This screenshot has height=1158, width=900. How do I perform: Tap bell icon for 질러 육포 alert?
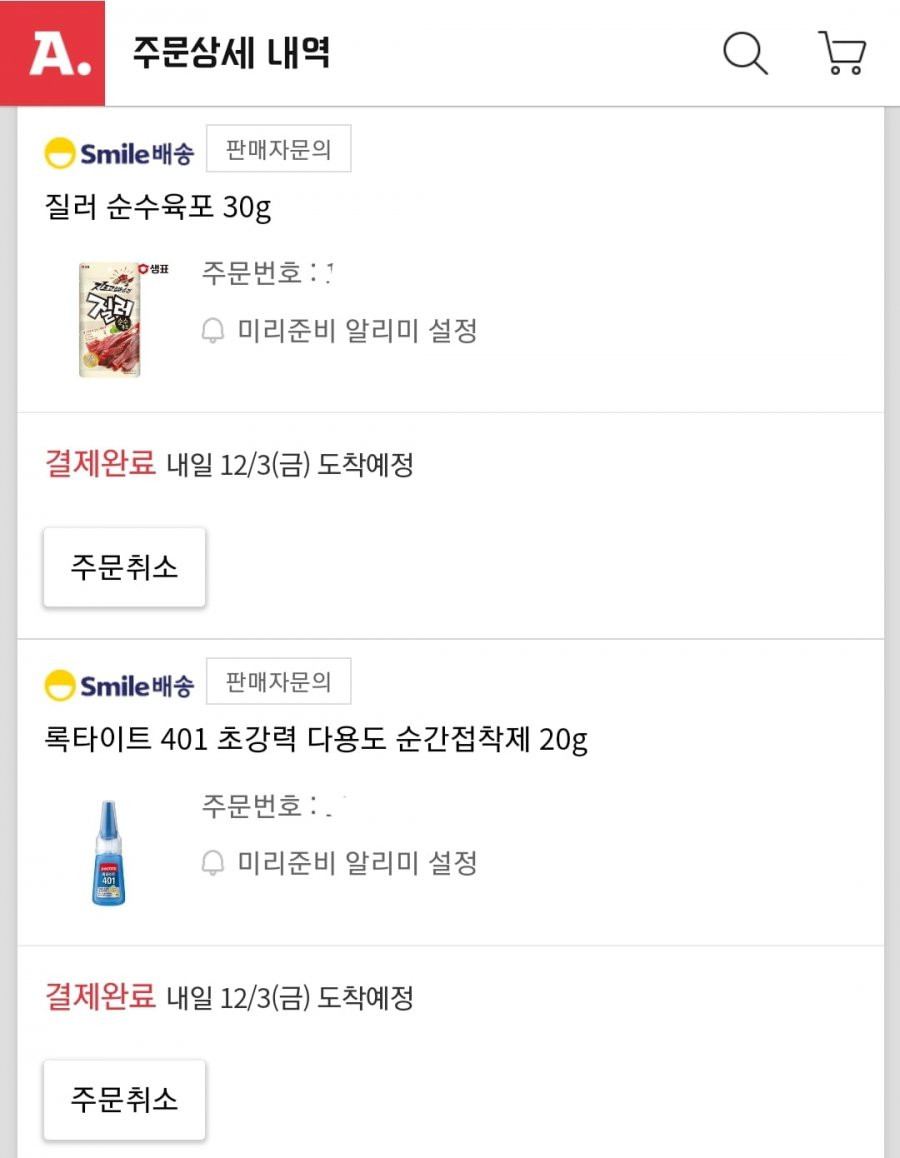click(x=213, y=330)
